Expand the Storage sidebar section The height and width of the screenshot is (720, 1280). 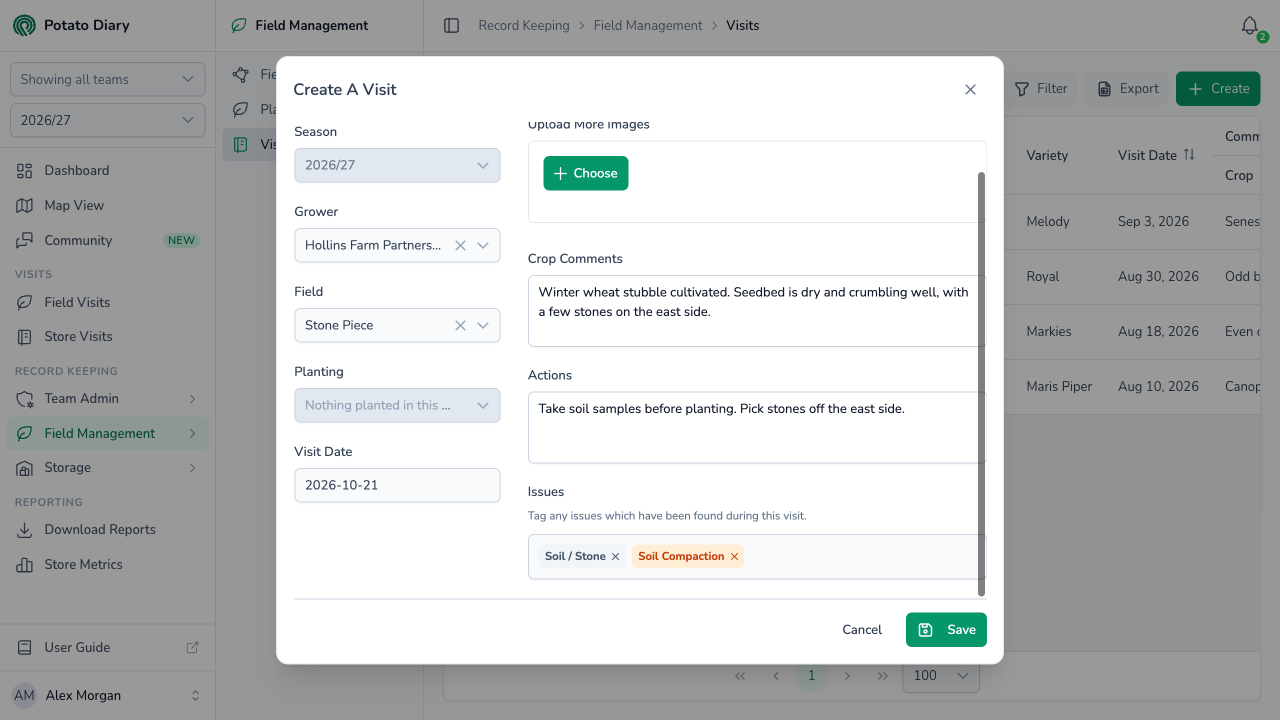point(107,467)
